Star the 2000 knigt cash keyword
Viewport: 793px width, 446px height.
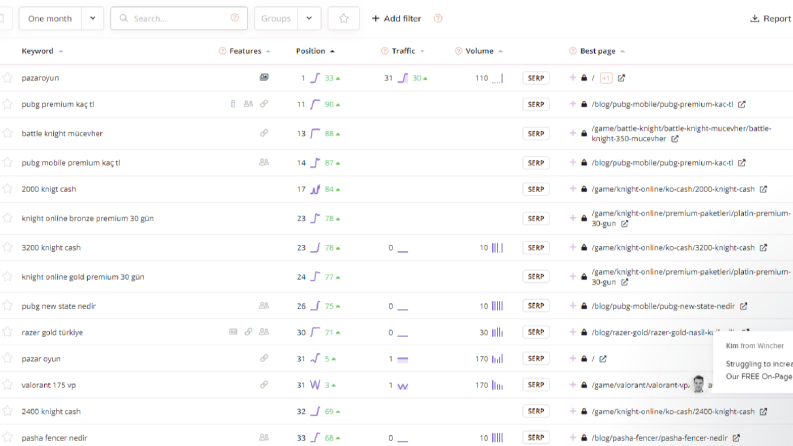(x=7, y=189)
